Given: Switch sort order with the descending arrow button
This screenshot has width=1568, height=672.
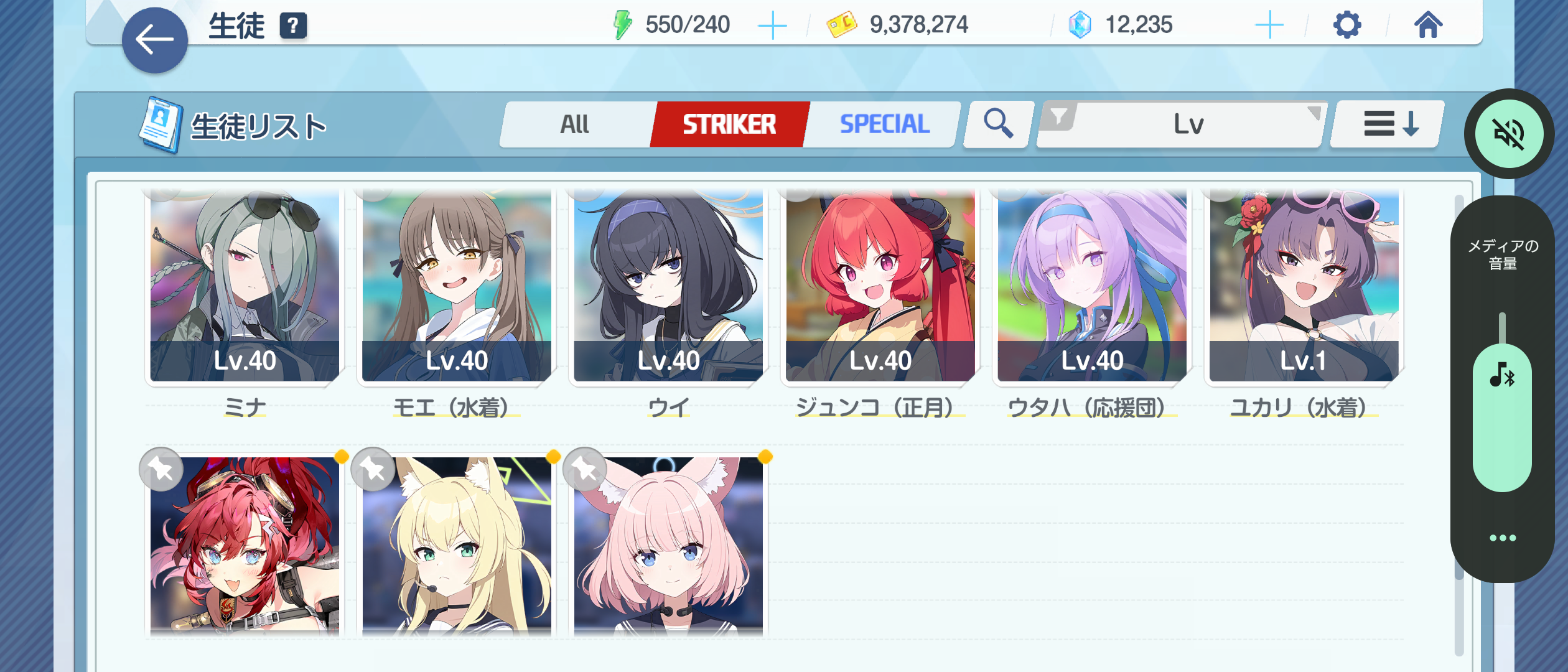Looking at the screenshot, I should coord(1388,124).
